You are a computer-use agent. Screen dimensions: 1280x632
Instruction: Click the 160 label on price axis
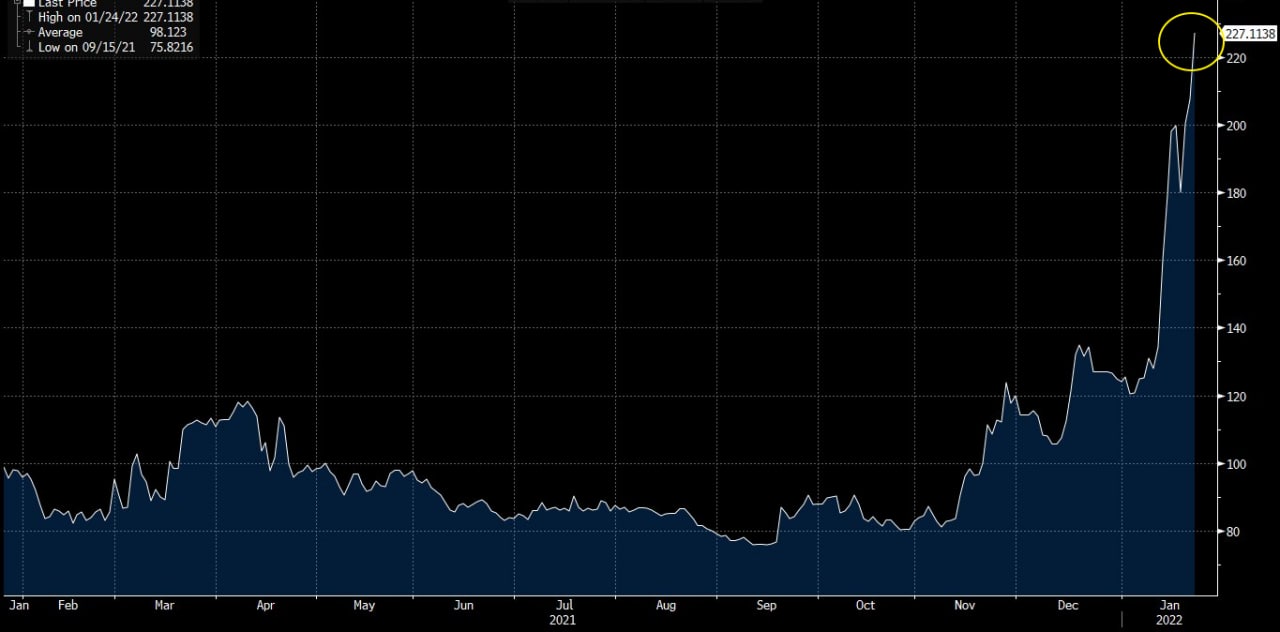(x=1236, y=261)
